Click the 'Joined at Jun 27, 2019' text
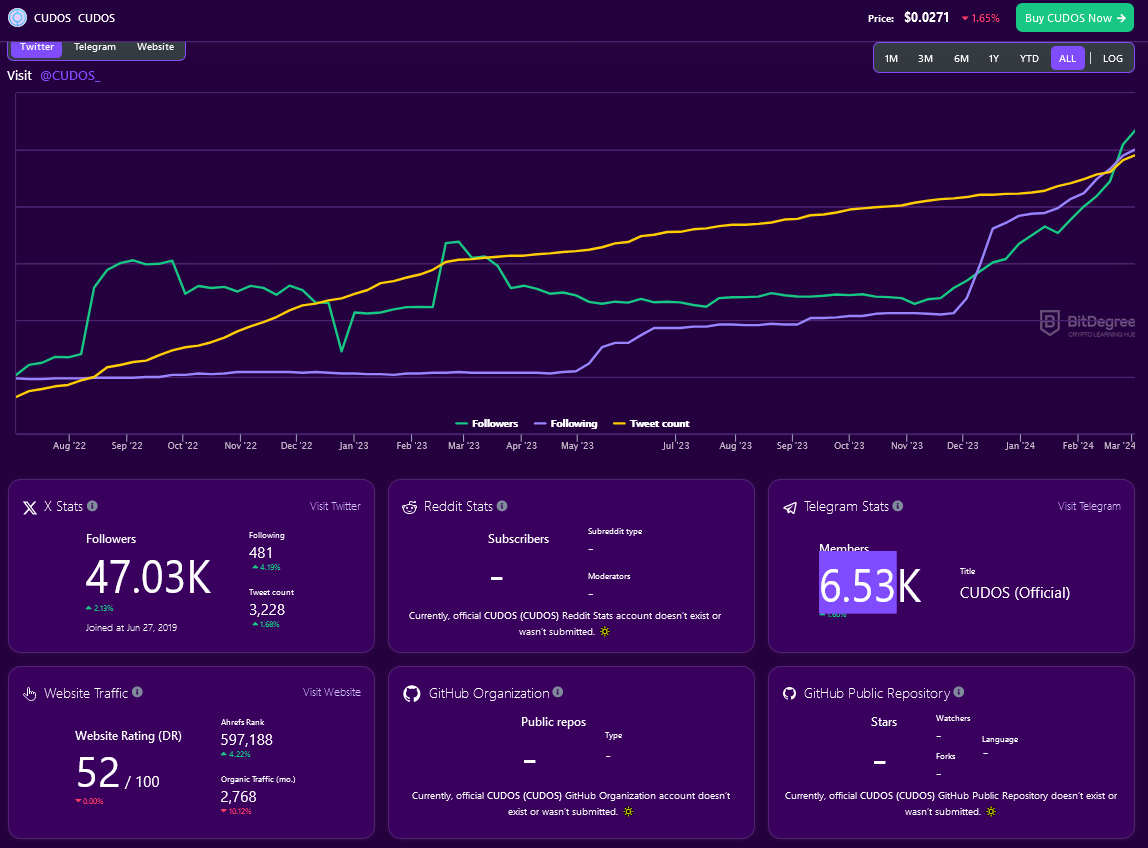 click(x=131, y=628)
